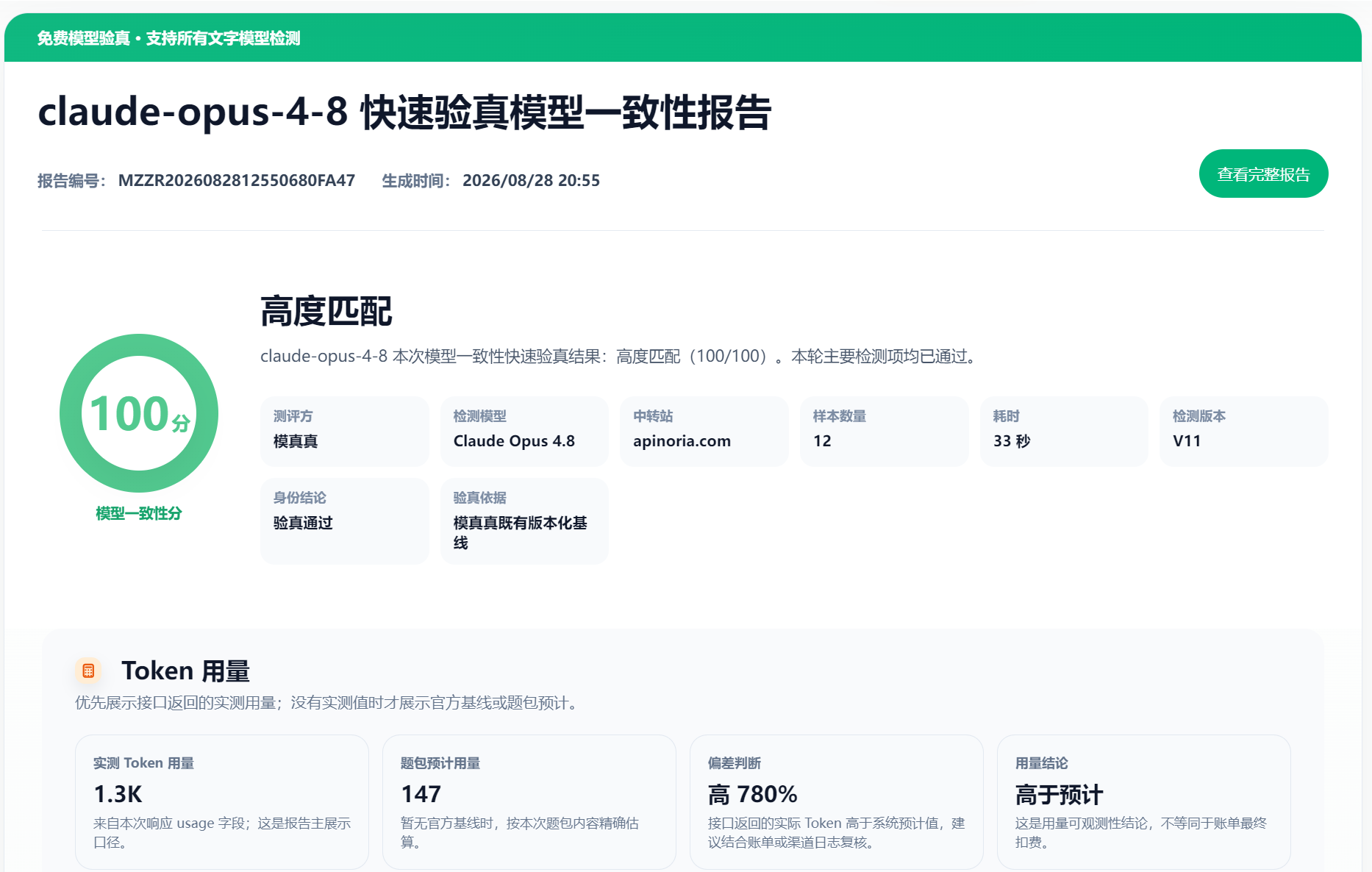Select the timestamp 2026/08/28 20:55
The width and height of the screenshot is (1372, 872).
coord(531,181)
